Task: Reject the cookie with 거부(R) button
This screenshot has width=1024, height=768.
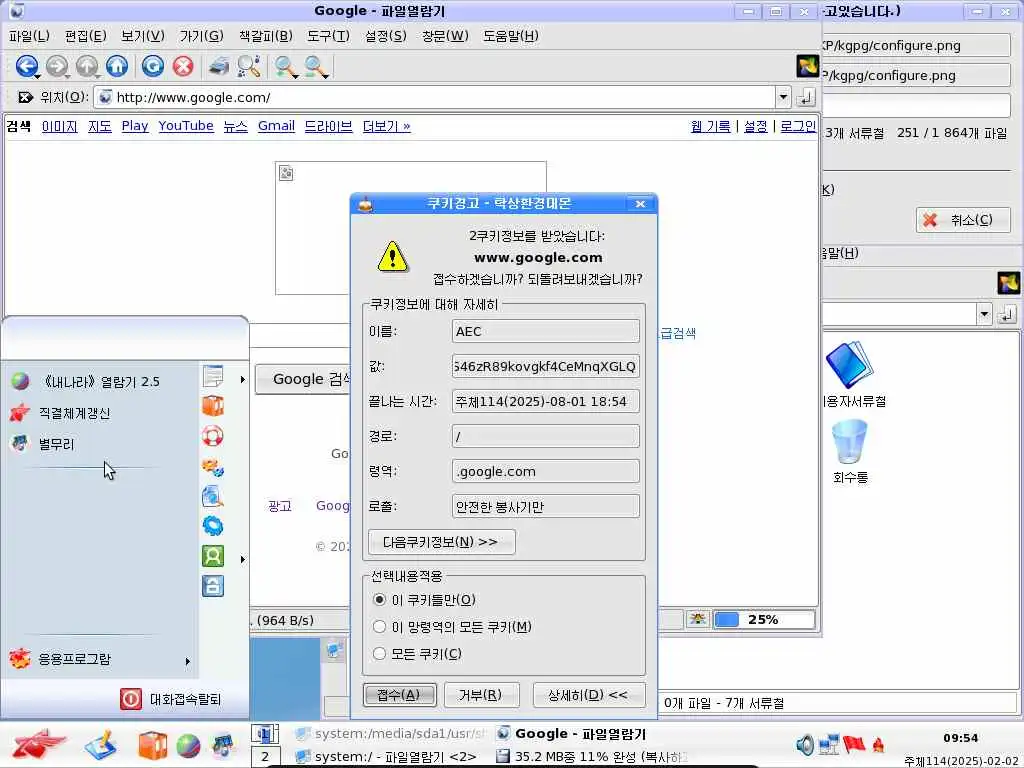Action: click(481, 695)
